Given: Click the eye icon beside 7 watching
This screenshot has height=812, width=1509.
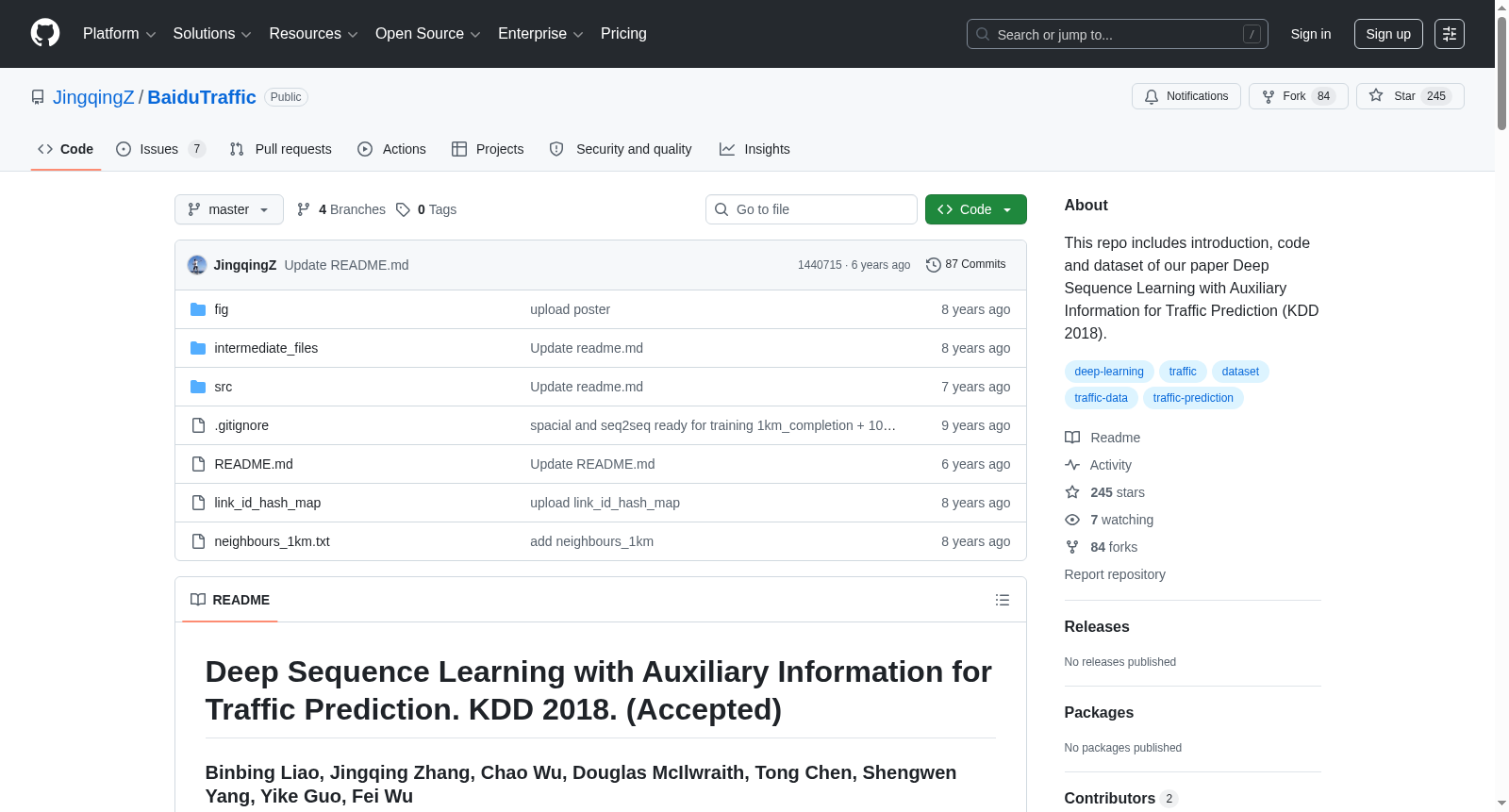Looking at the screenshot, I should pyautogui.click(x=1072, y=520).
